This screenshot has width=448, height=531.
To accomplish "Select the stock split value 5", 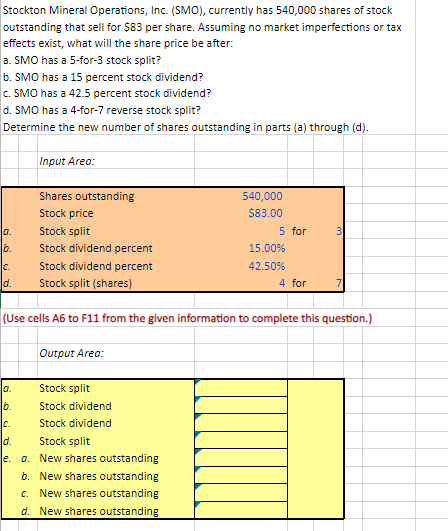I will point(282,231).
